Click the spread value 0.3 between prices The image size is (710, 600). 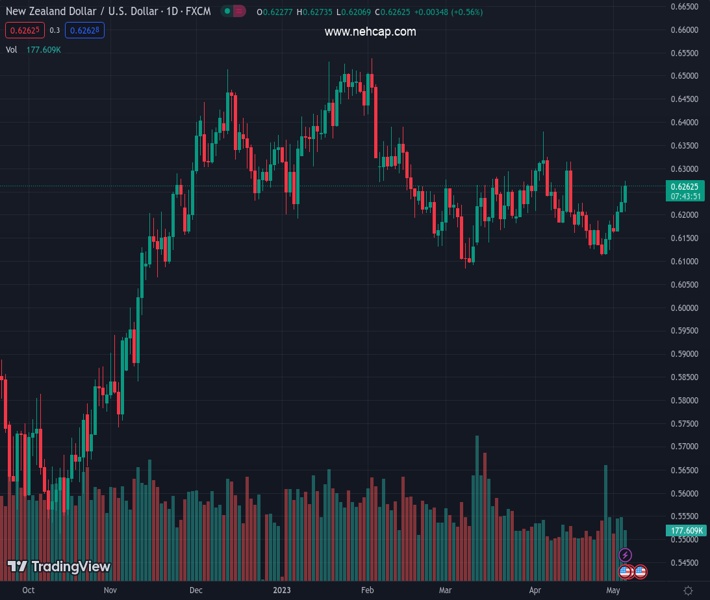coord(54,30)
